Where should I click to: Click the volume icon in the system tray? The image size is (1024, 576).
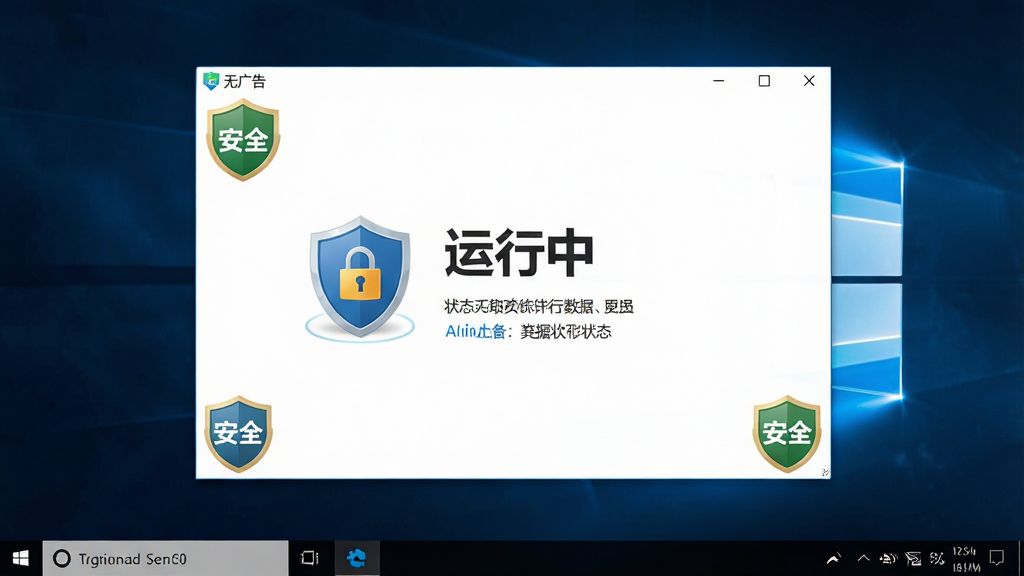point(888,558)
